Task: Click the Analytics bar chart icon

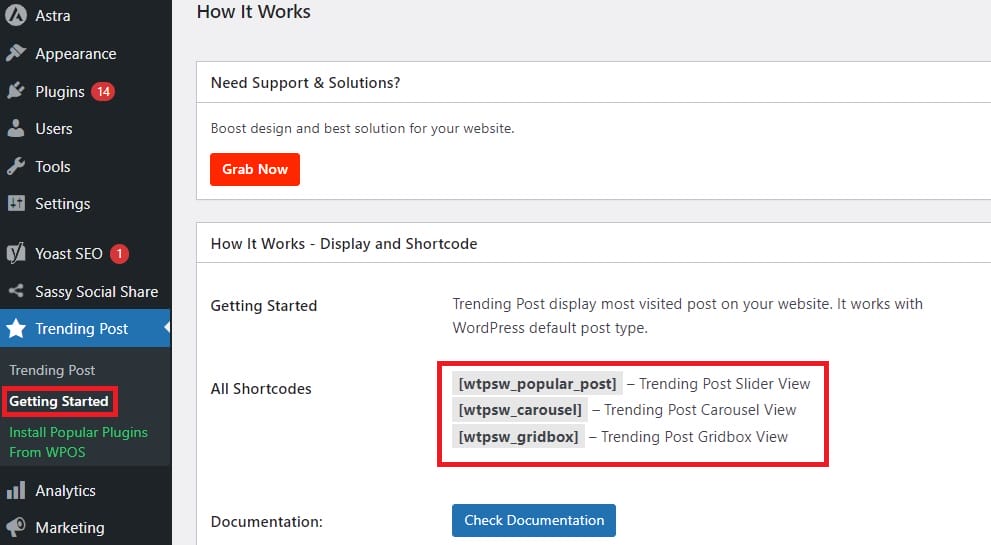Action: [x=16, y=491]
